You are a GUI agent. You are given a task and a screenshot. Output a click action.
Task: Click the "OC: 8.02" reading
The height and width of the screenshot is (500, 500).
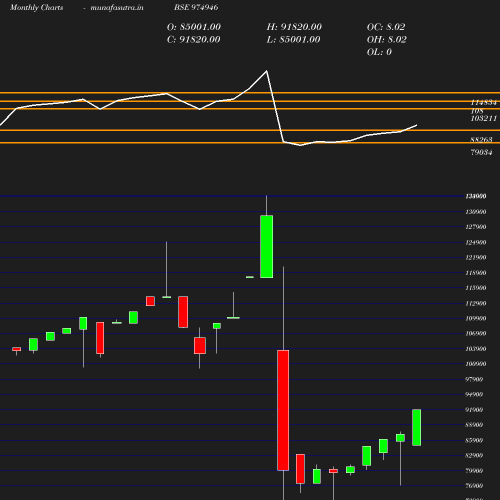click(386, 27)
